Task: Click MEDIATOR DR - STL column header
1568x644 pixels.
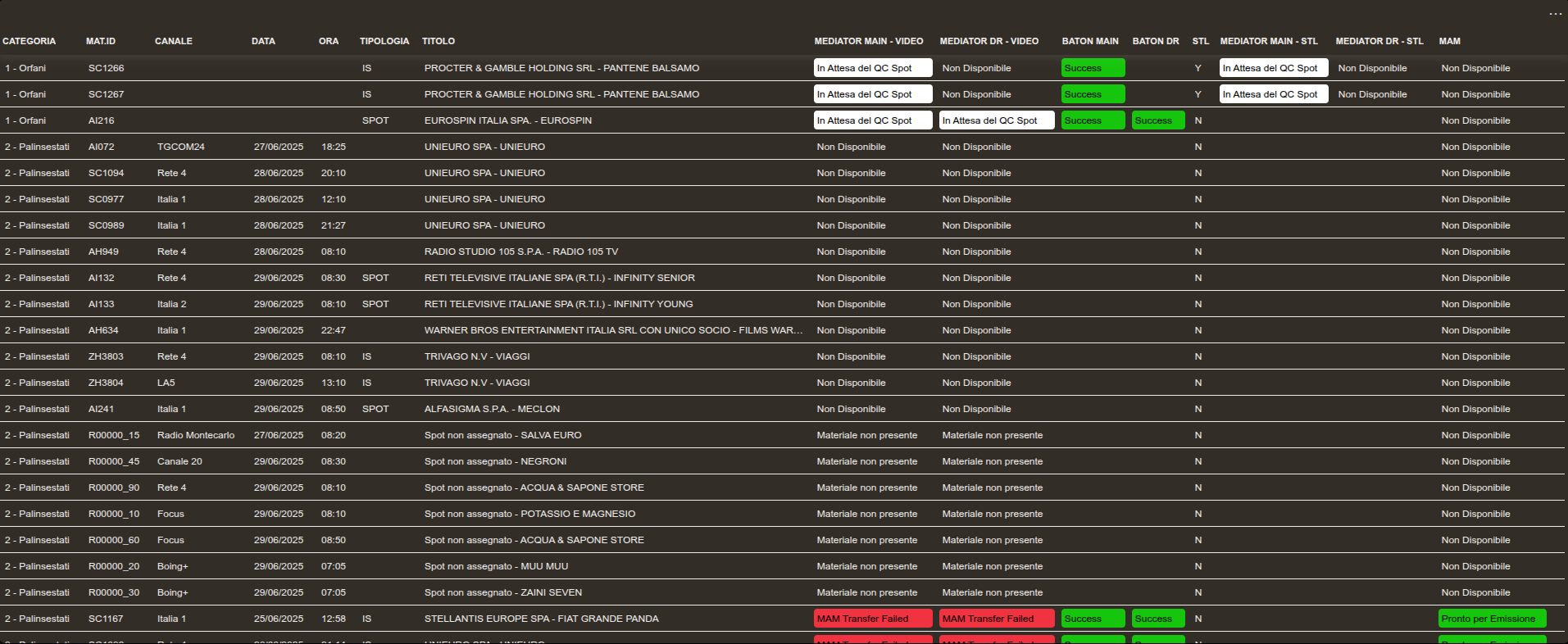Action: 1379,41
